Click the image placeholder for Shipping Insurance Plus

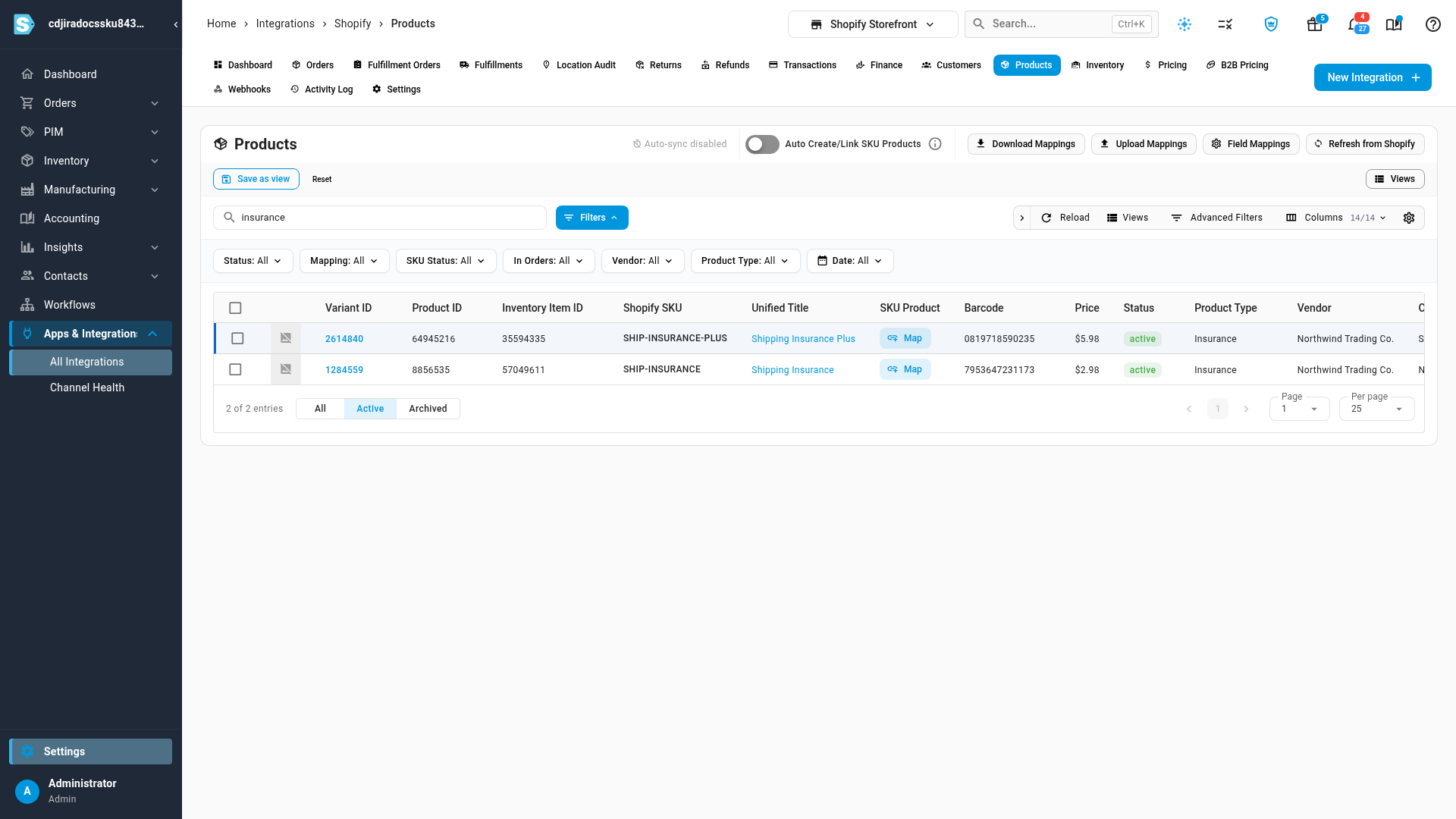point(286,338)
